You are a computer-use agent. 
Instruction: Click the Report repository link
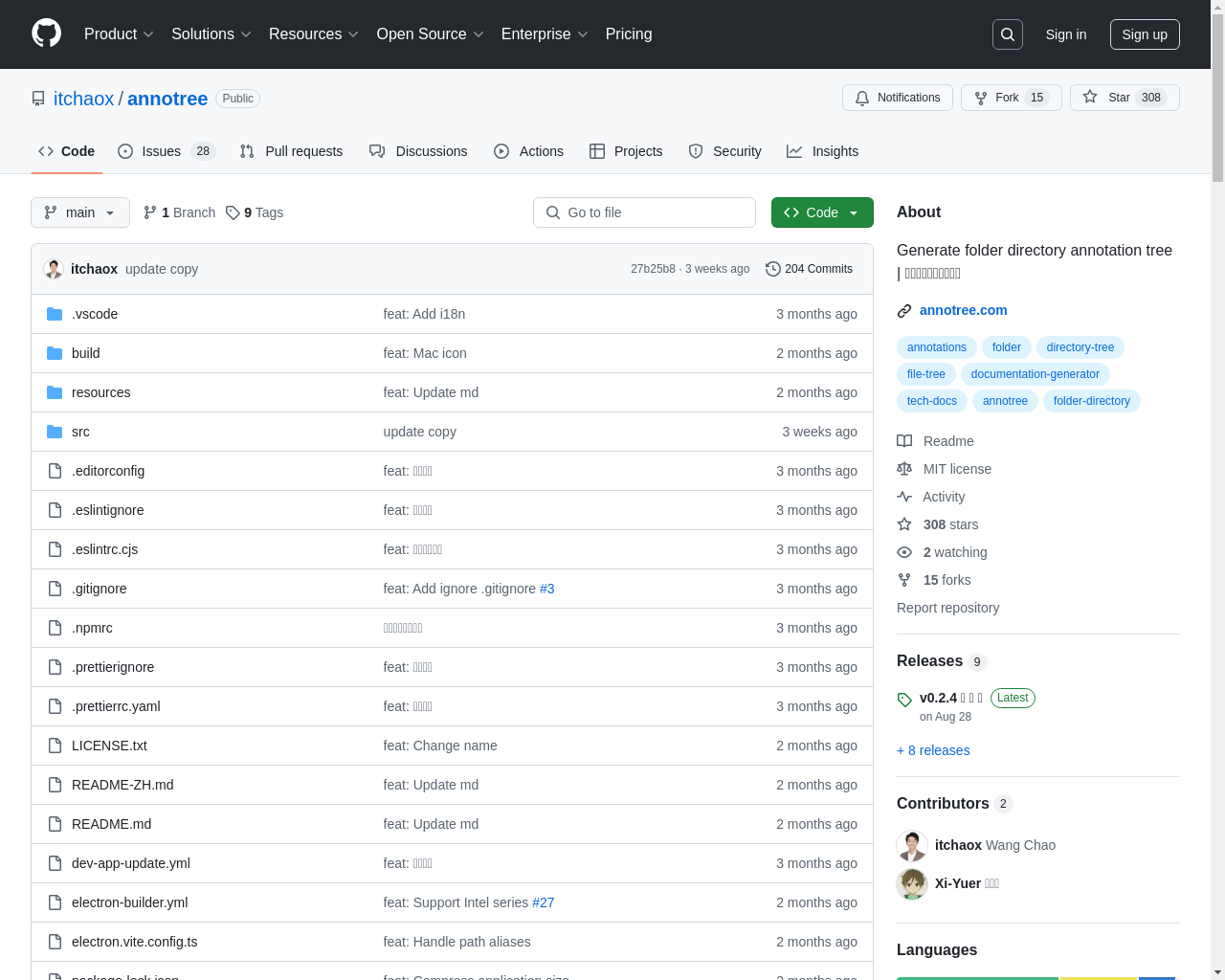(x=947, y=608)
